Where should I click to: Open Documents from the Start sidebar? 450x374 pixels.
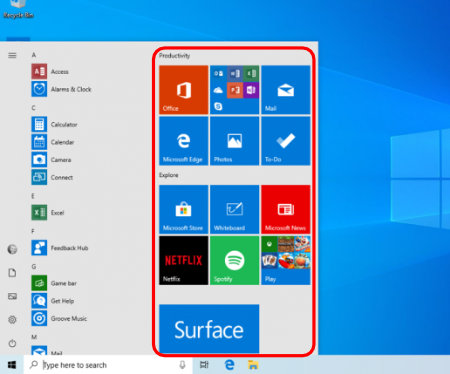(x=12, y=273)
